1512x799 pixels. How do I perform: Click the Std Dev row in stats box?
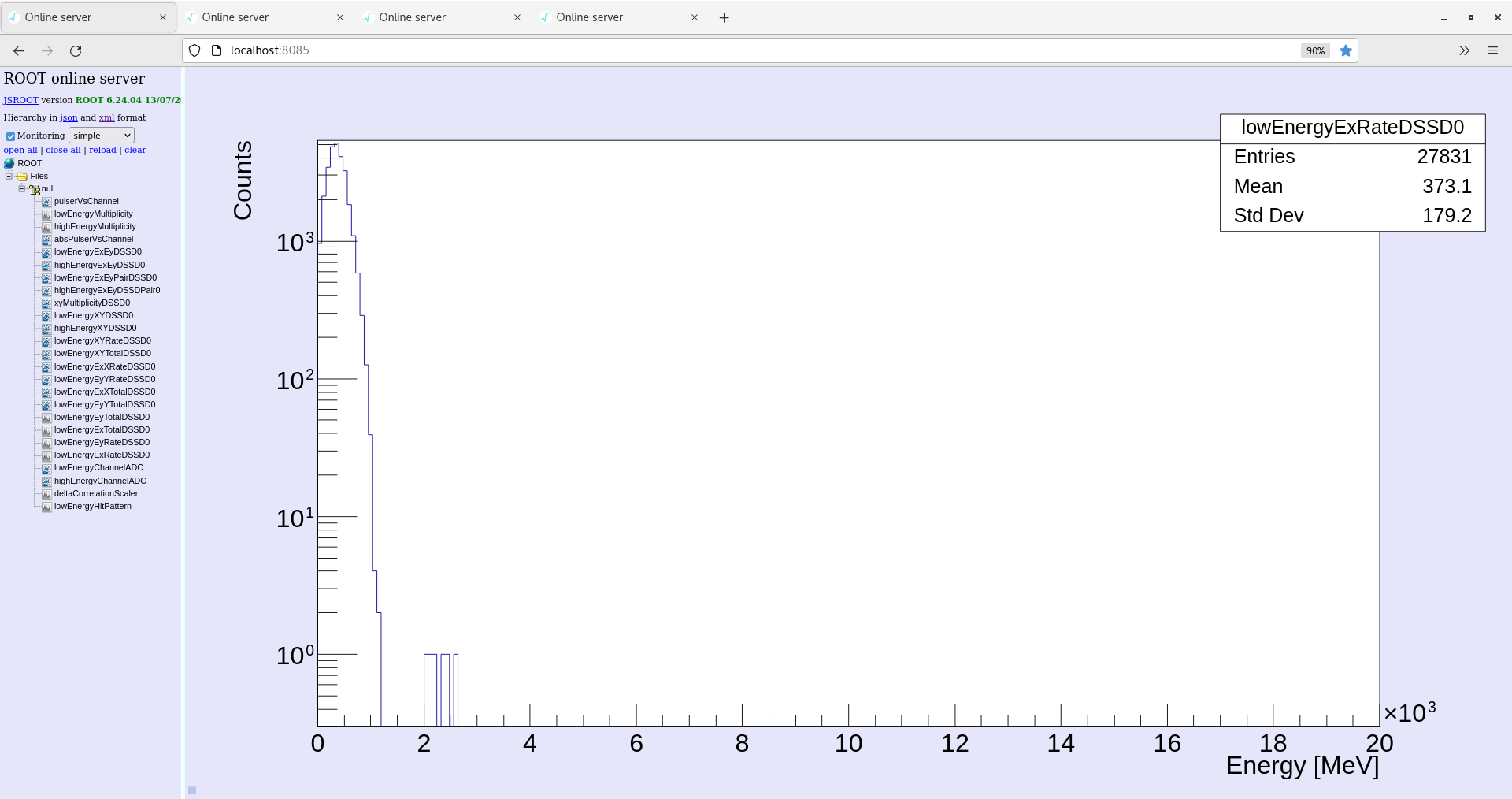coord(1352,216)
